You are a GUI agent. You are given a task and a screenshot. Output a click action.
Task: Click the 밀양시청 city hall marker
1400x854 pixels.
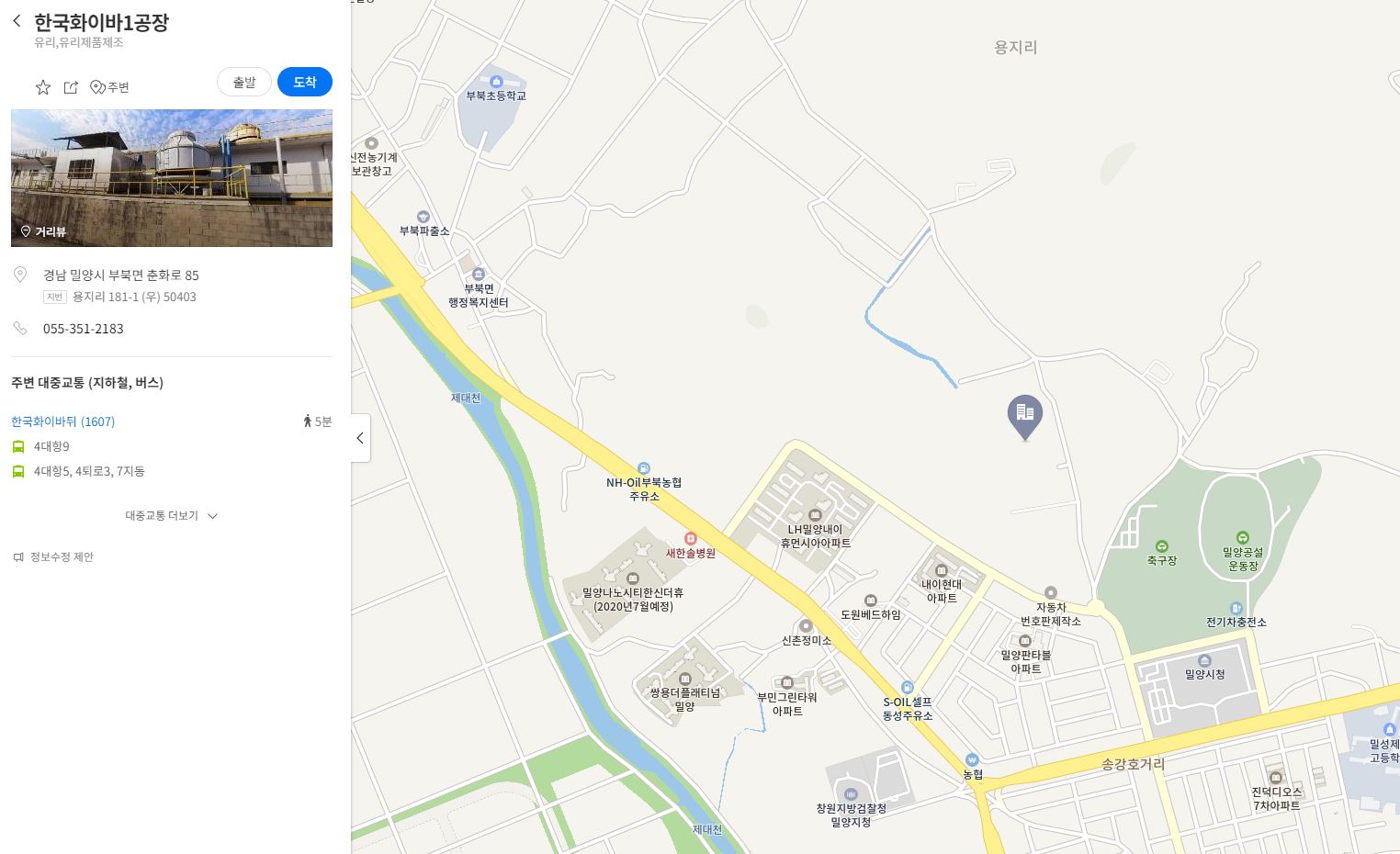pos(1205,660)
